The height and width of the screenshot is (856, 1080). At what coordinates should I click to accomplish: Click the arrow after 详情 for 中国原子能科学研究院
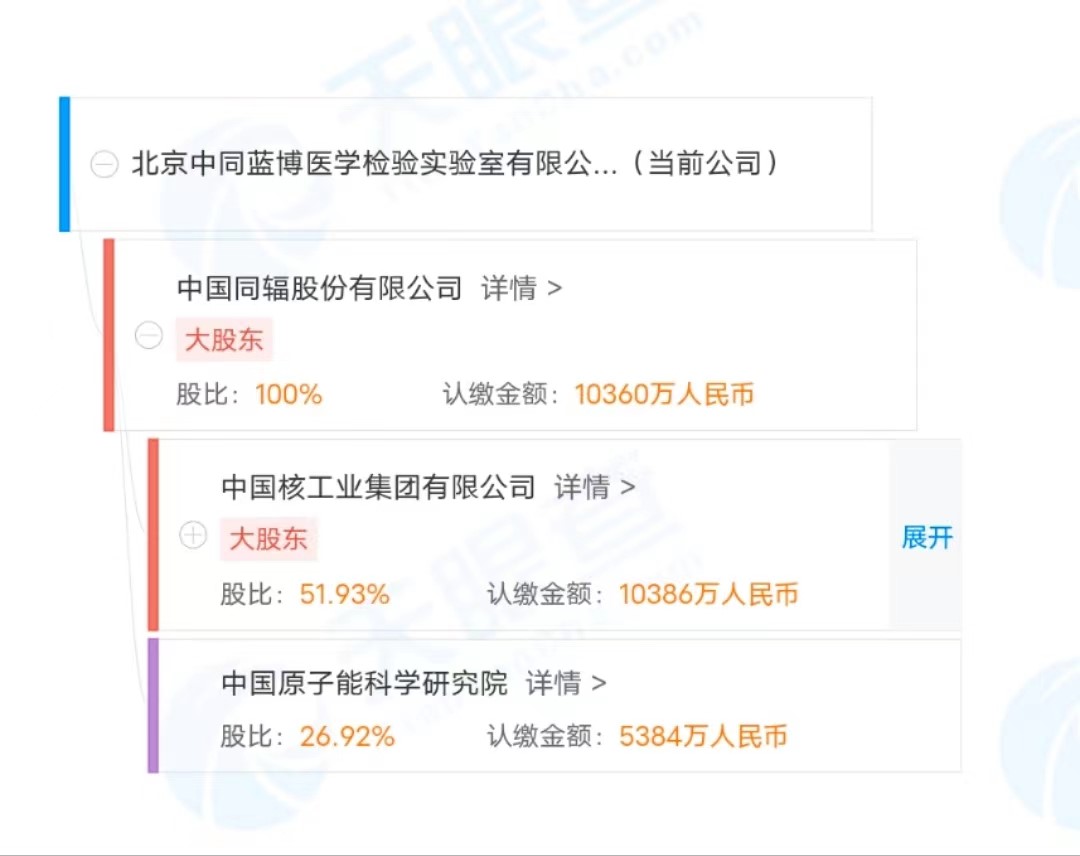[x=601, y=684]
